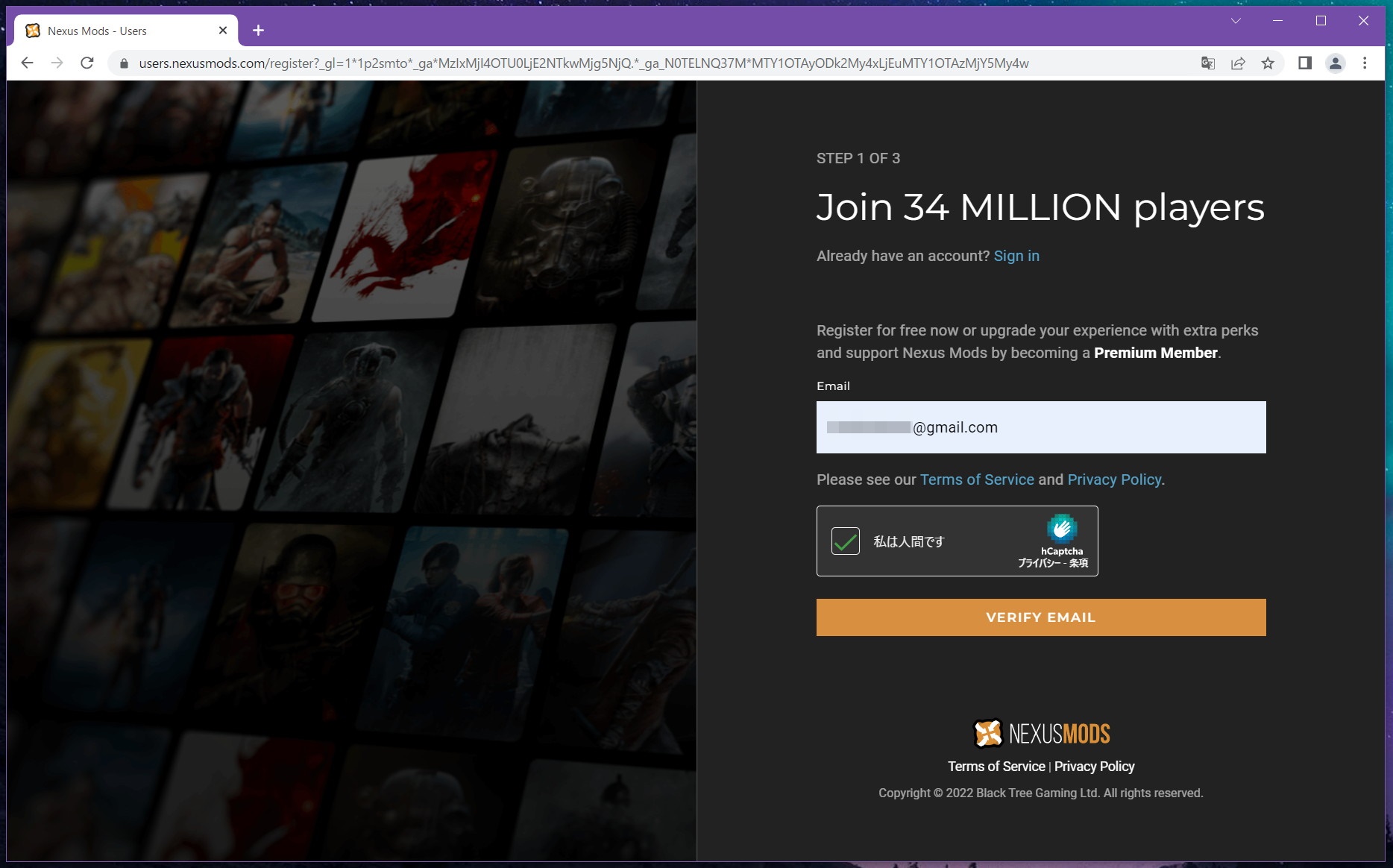Image resolution: width=1393 pixels, height=868 pixels.
Task: Click the browser forward arrow
Action: point(57,63)
